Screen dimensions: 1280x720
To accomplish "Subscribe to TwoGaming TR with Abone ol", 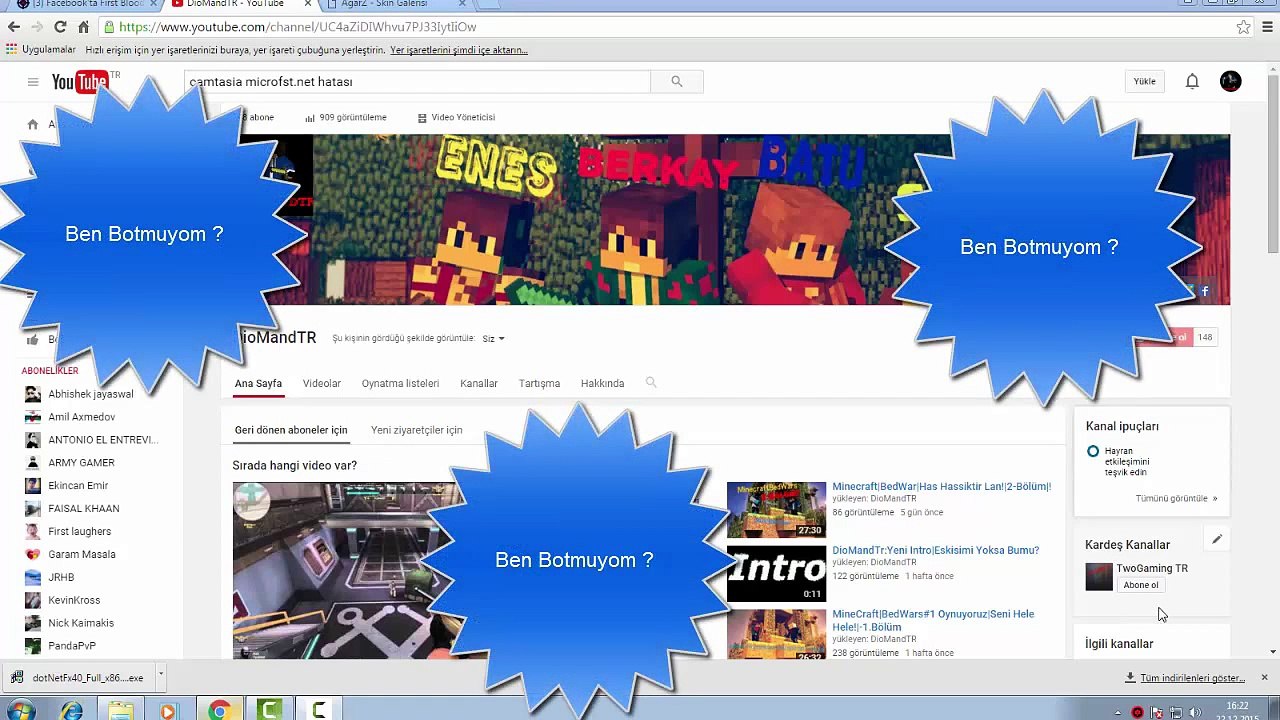I will 1140,585.
